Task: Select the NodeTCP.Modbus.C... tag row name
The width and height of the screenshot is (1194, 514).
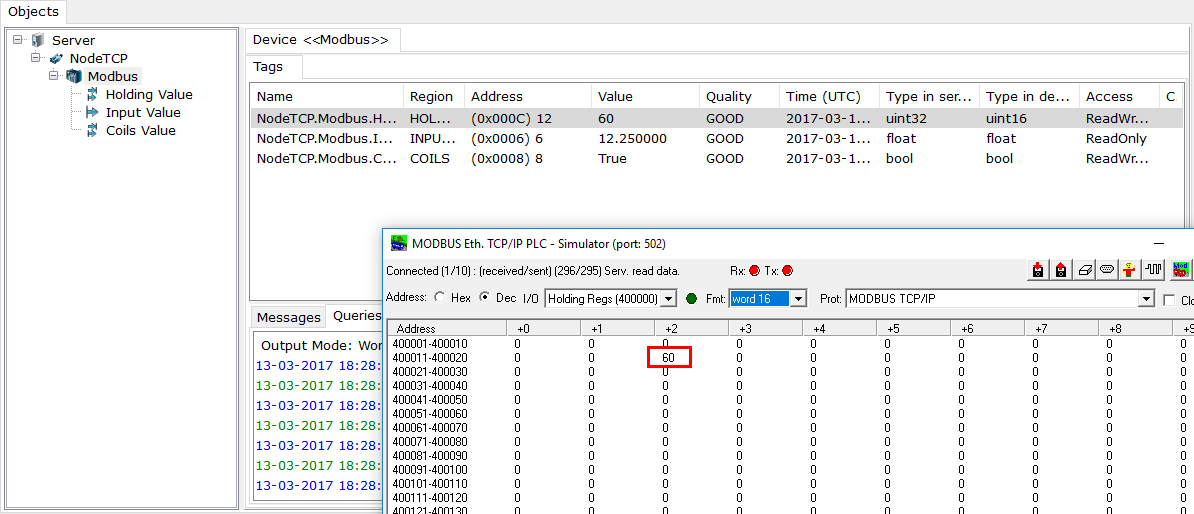Action: [x=325, y=158]
